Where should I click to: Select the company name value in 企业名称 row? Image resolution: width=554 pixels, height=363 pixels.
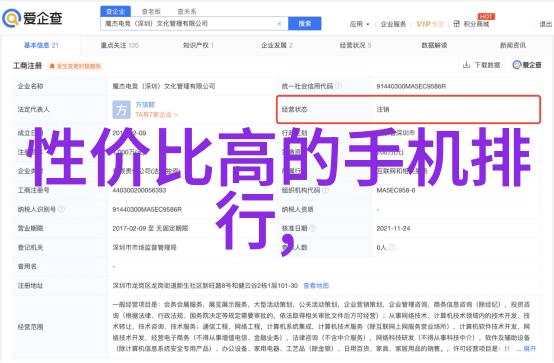[164, 86]
